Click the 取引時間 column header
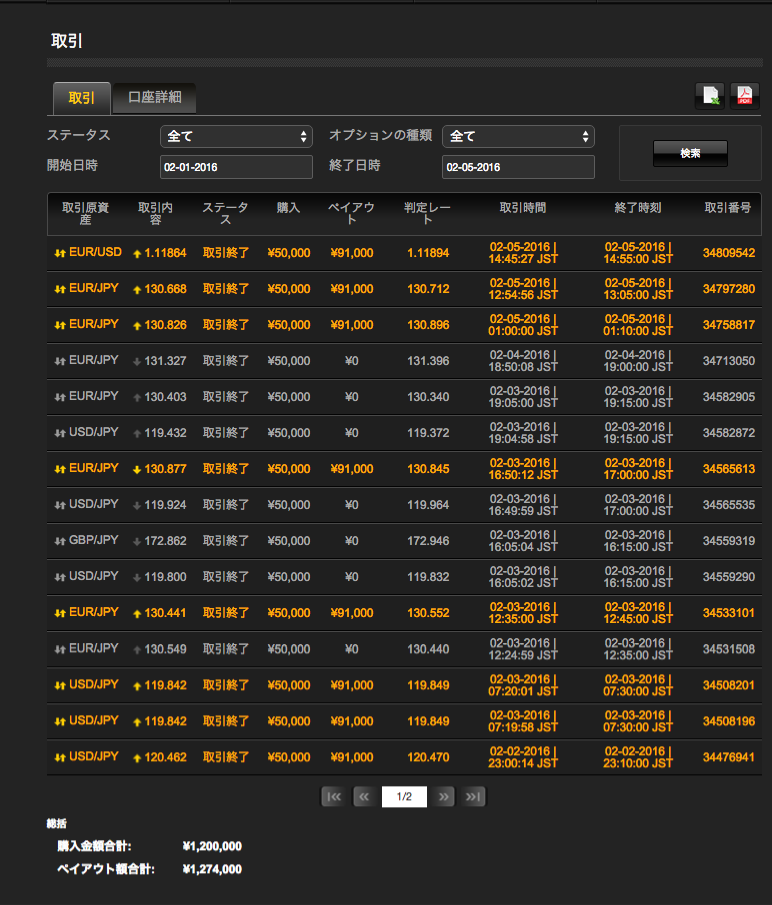Viewport: 772px width, 905px height. pos(523,208)
